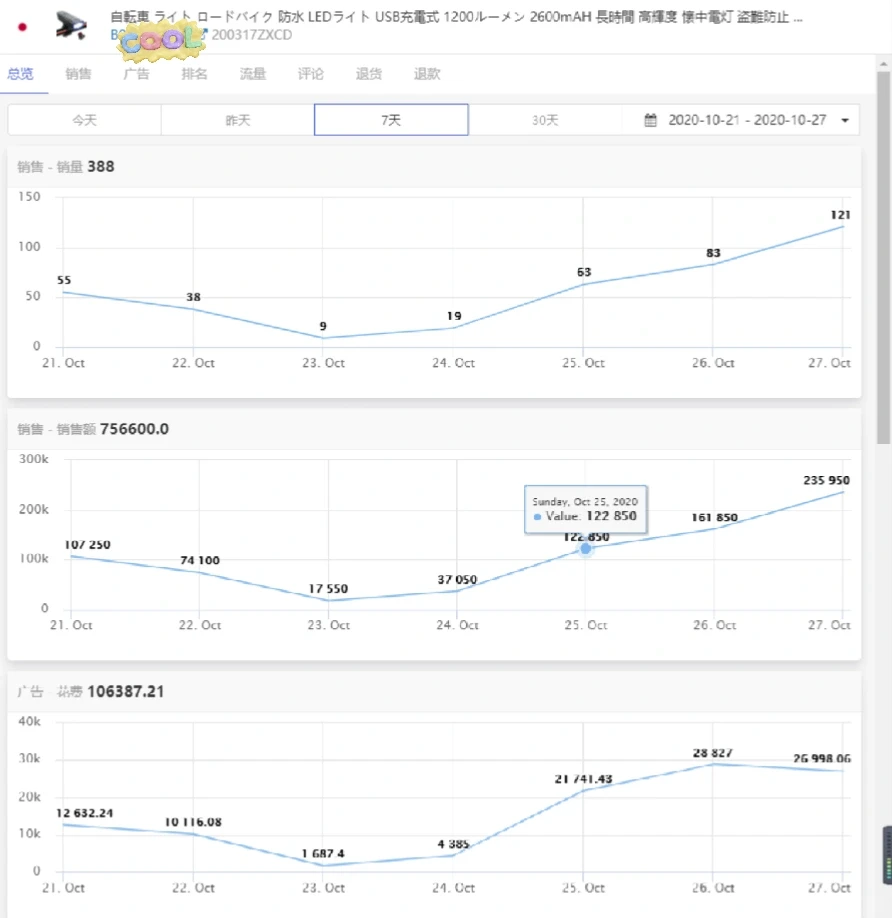Screen dimensions: 892x918
Task: Click the 28 827 ad spend data label
Action: [712, 753]
